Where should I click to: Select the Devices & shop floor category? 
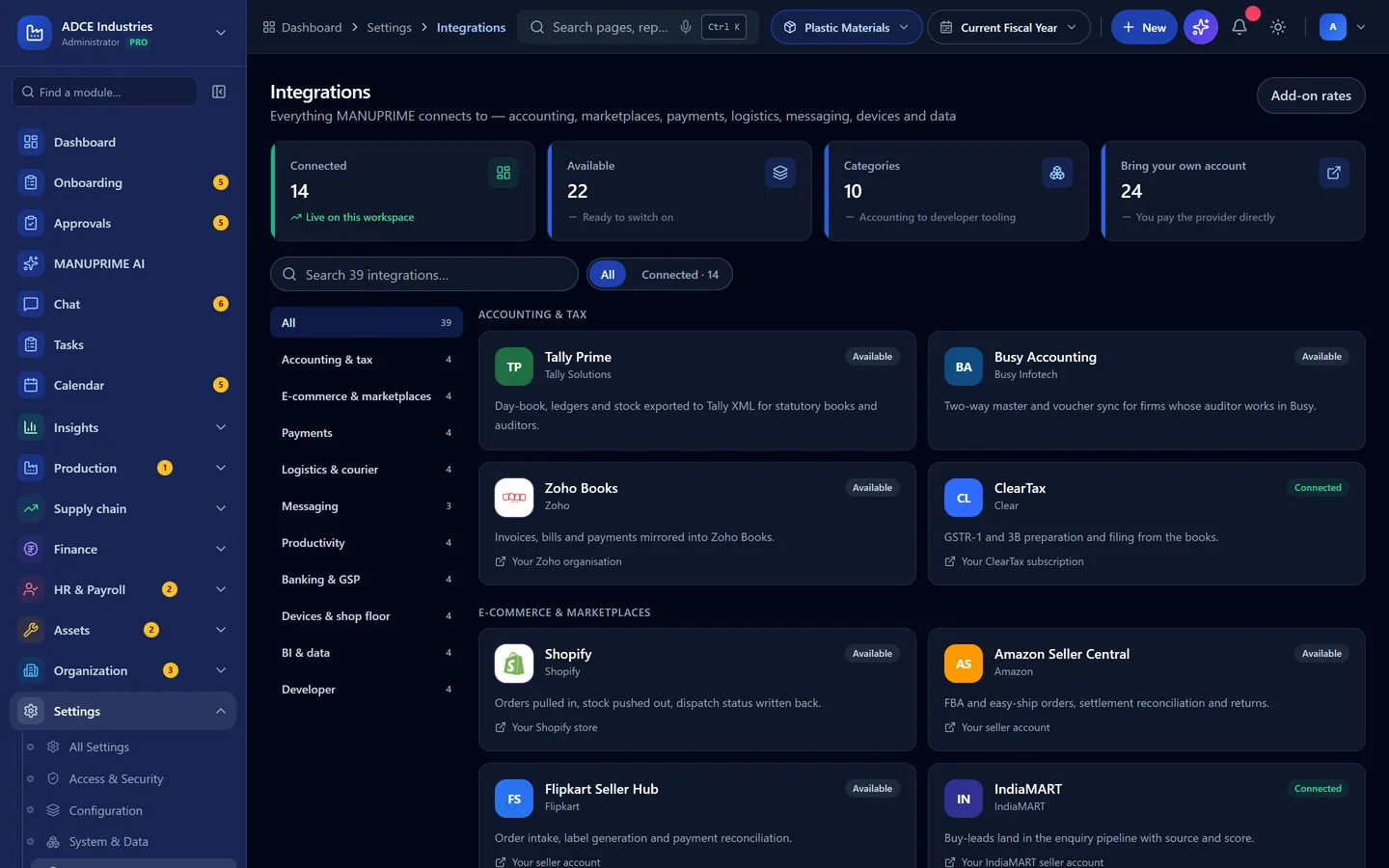367,616
